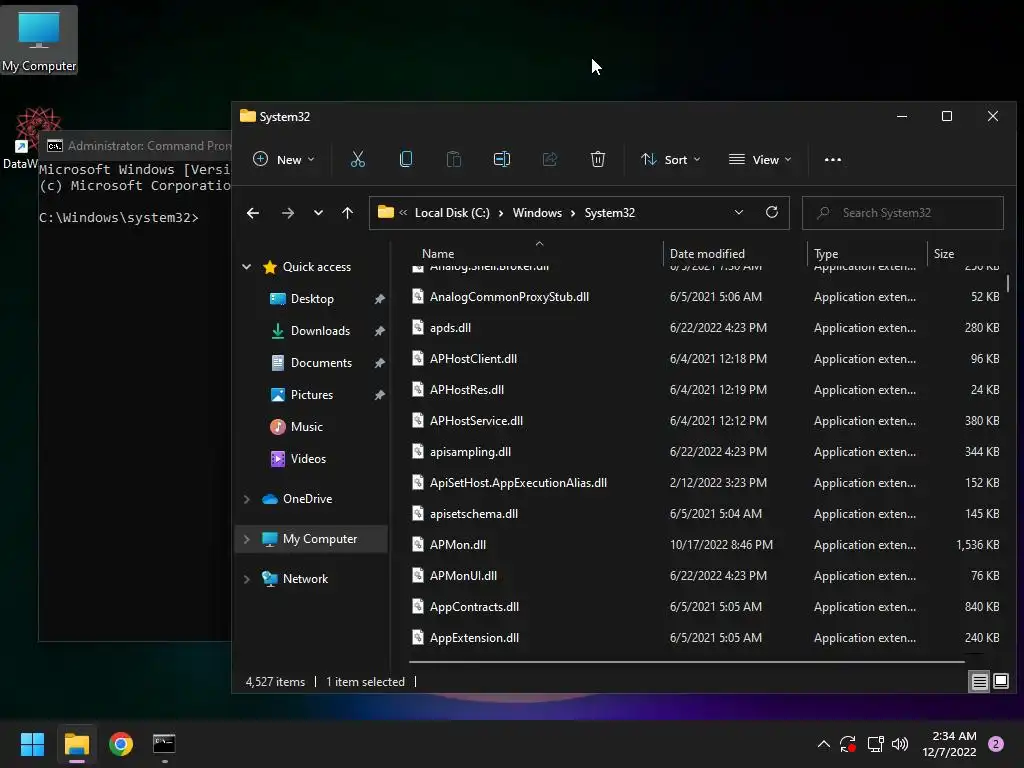Select My Computer desktop icon

(x=39, y=41)
